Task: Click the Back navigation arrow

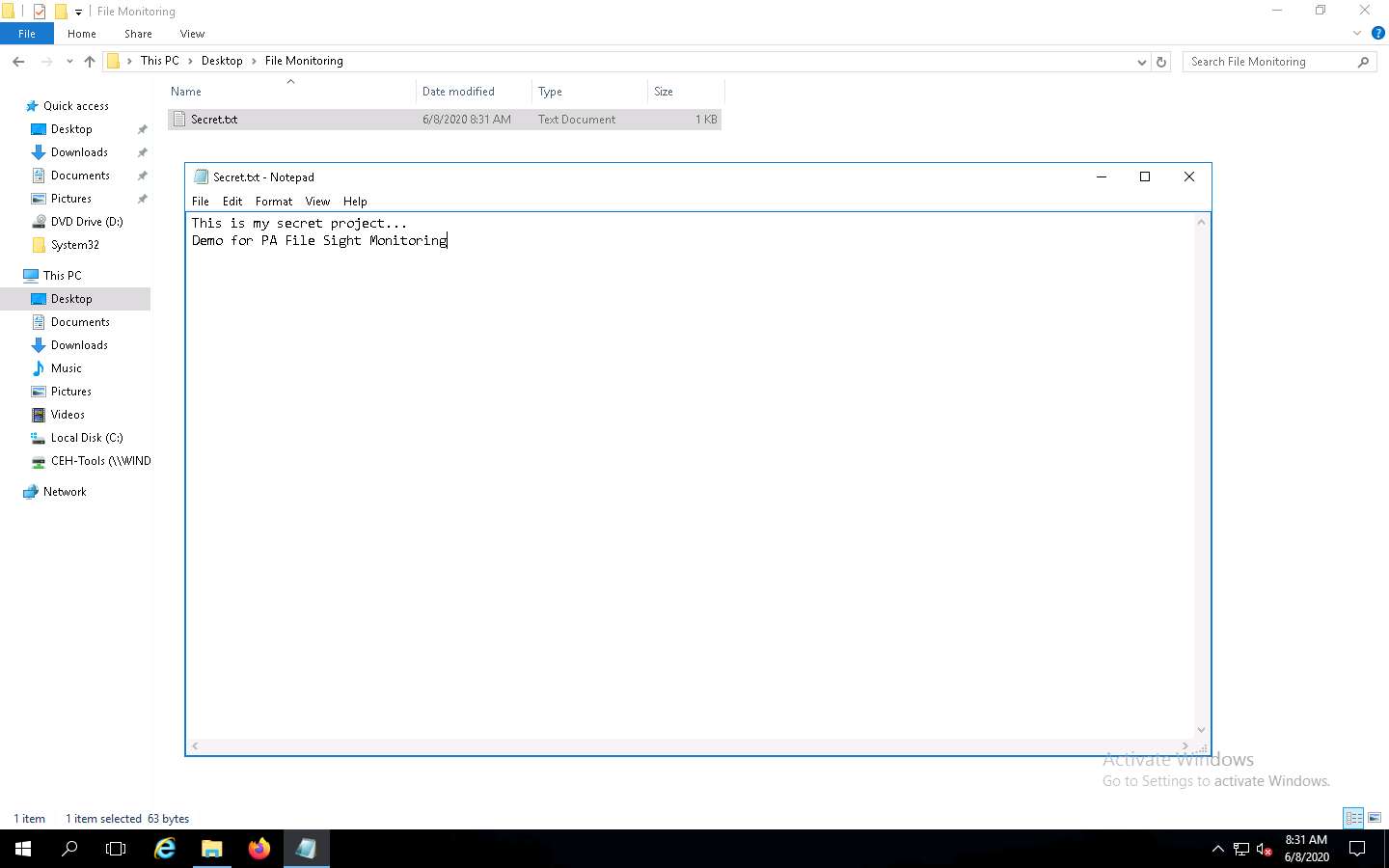Action: point(18,61)
